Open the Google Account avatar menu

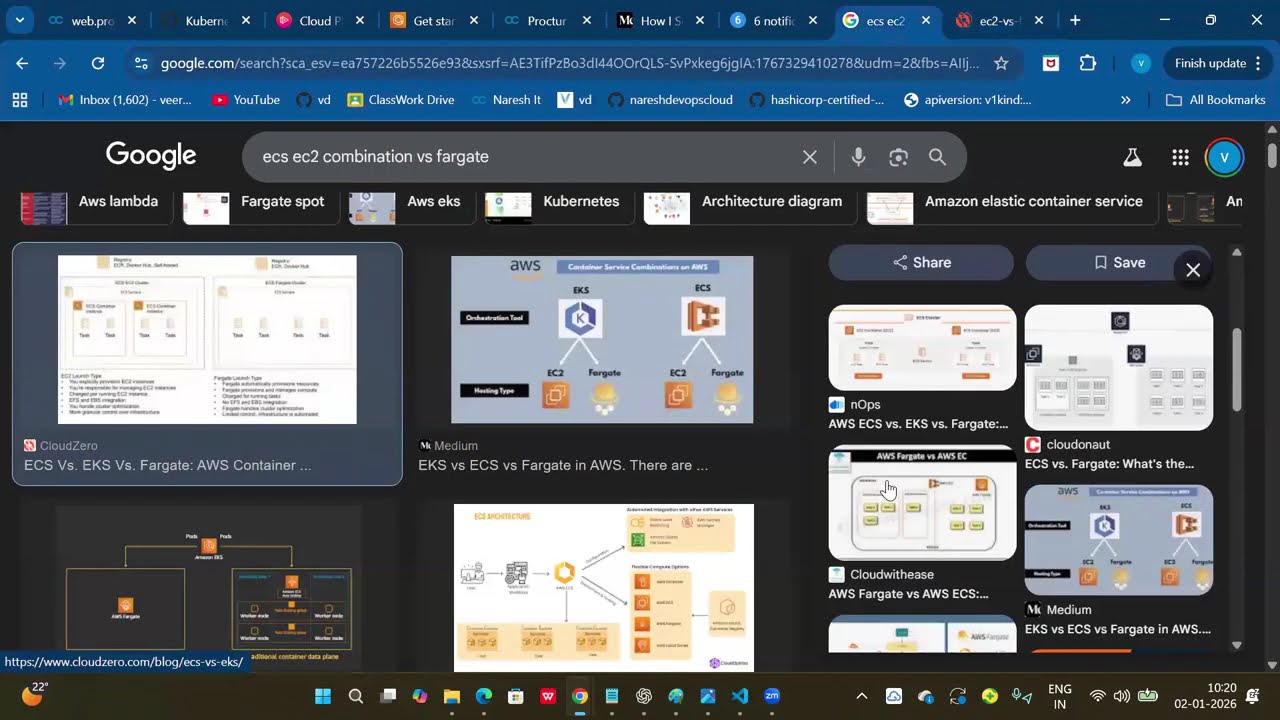click(x=1224, y=157)
